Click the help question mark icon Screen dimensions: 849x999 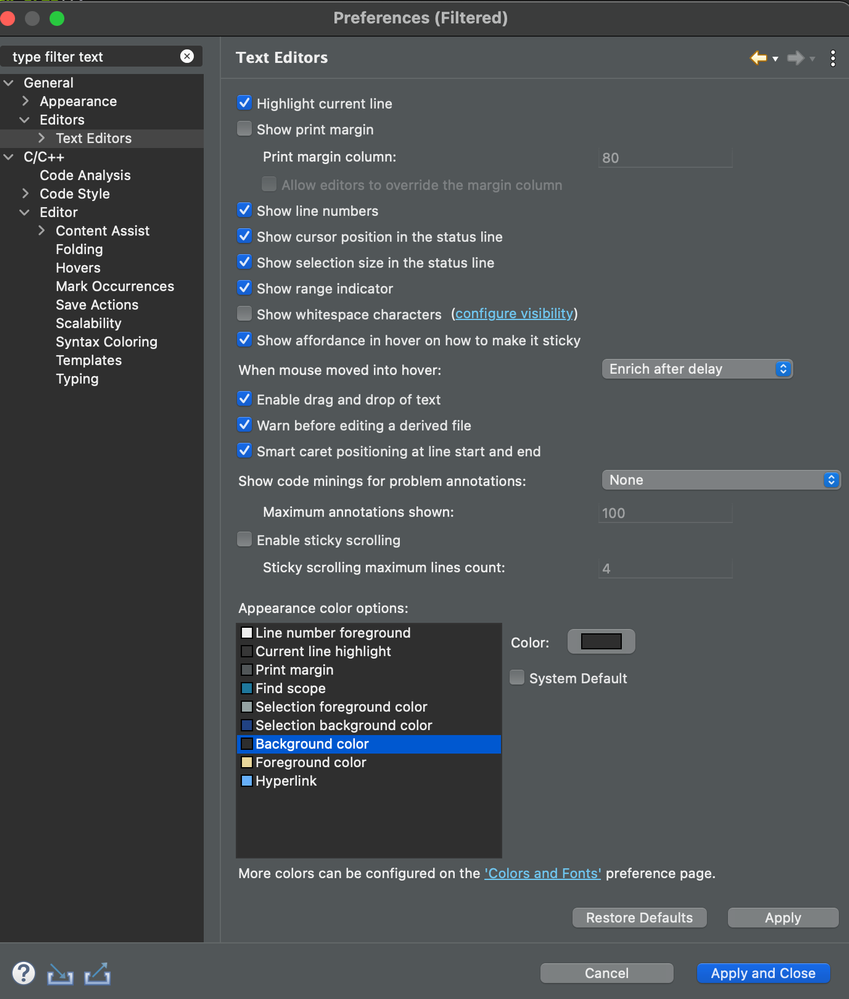click(x=24, y=973)
